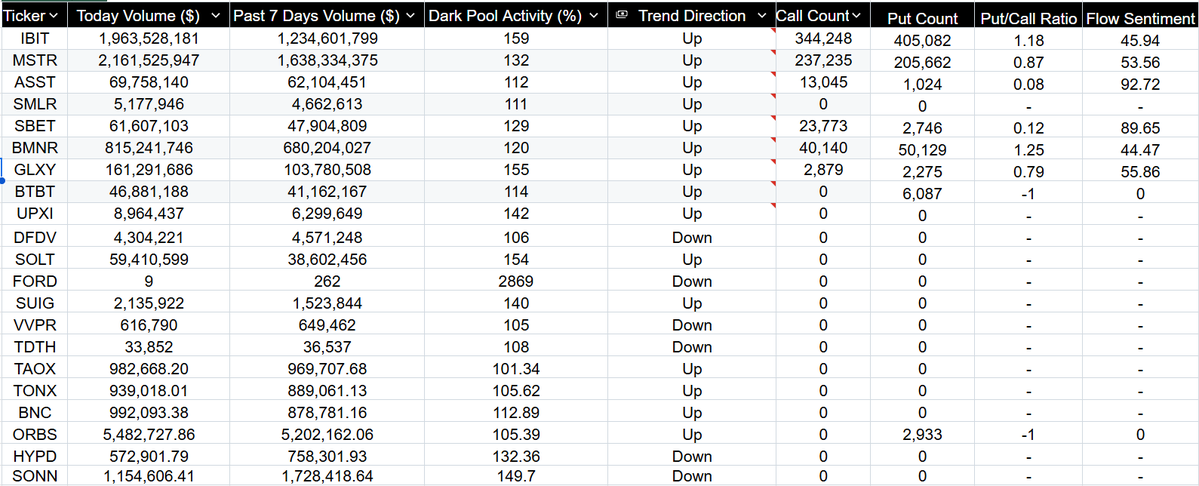Click the today volume 59,410,599 for SOLT

[x=148, y=259]
